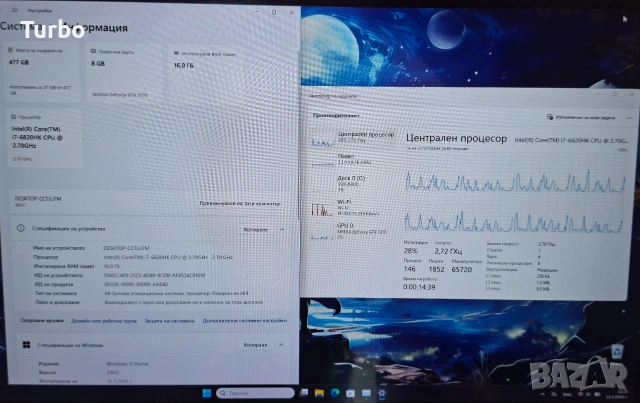Select GPU 0 entry in Task Manager
This screenshot has width=640, height=403.
point(353,231)
